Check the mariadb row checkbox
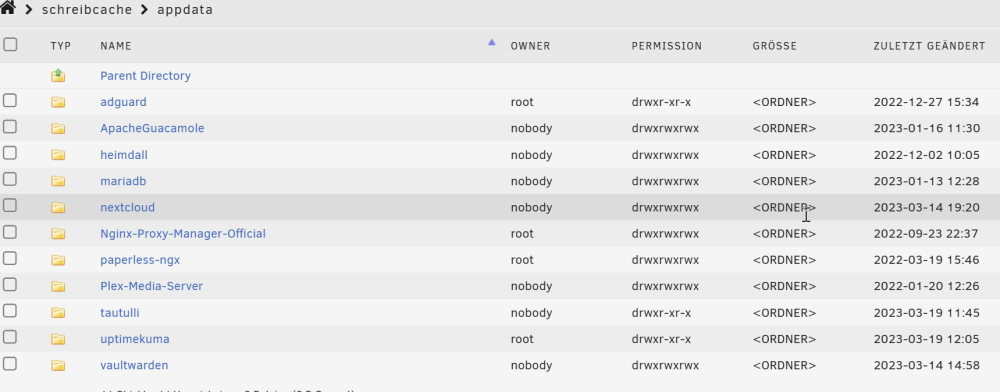 pos(10,179)
